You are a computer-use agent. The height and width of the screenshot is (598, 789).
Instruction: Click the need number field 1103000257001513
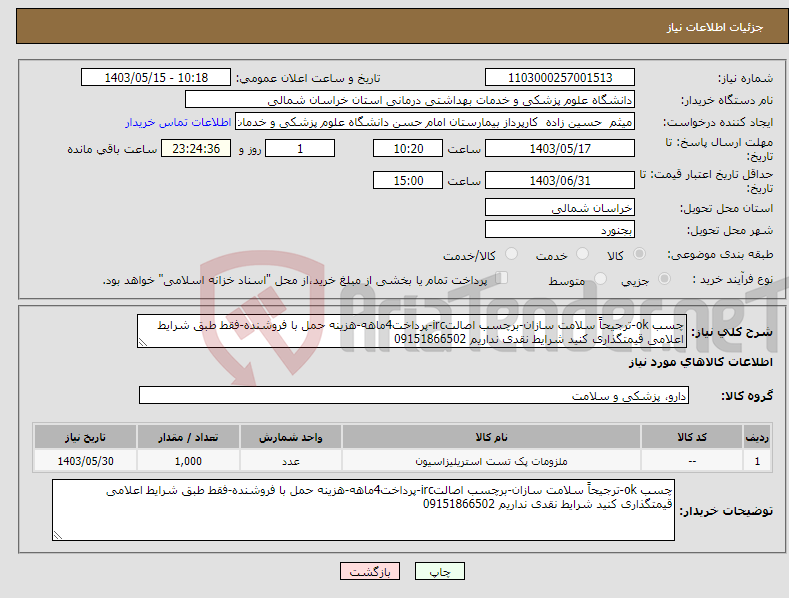click(x=560, y=78)
